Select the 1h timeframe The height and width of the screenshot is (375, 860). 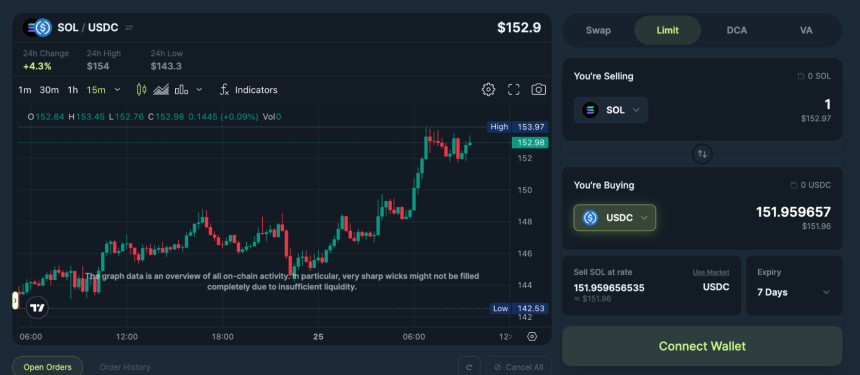[72, 90]
